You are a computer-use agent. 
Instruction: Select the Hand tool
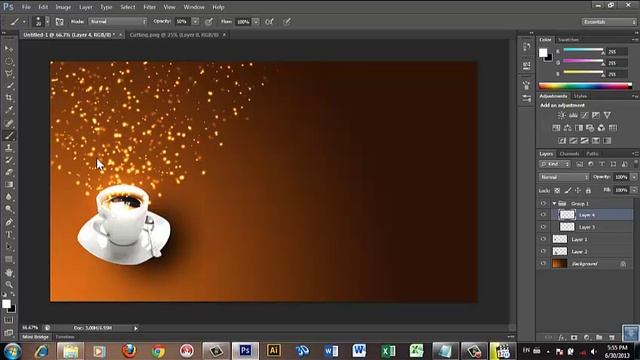(9, 272)
